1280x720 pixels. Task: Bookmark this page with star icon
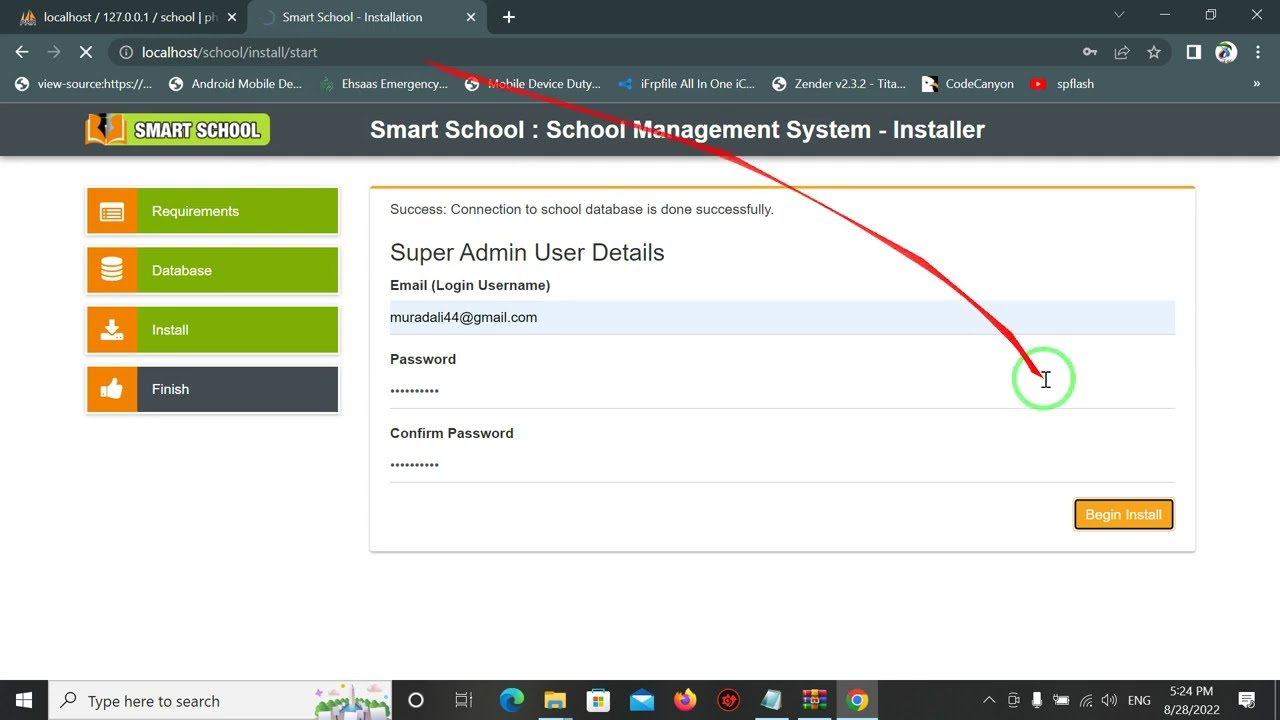pos(1154,52)
